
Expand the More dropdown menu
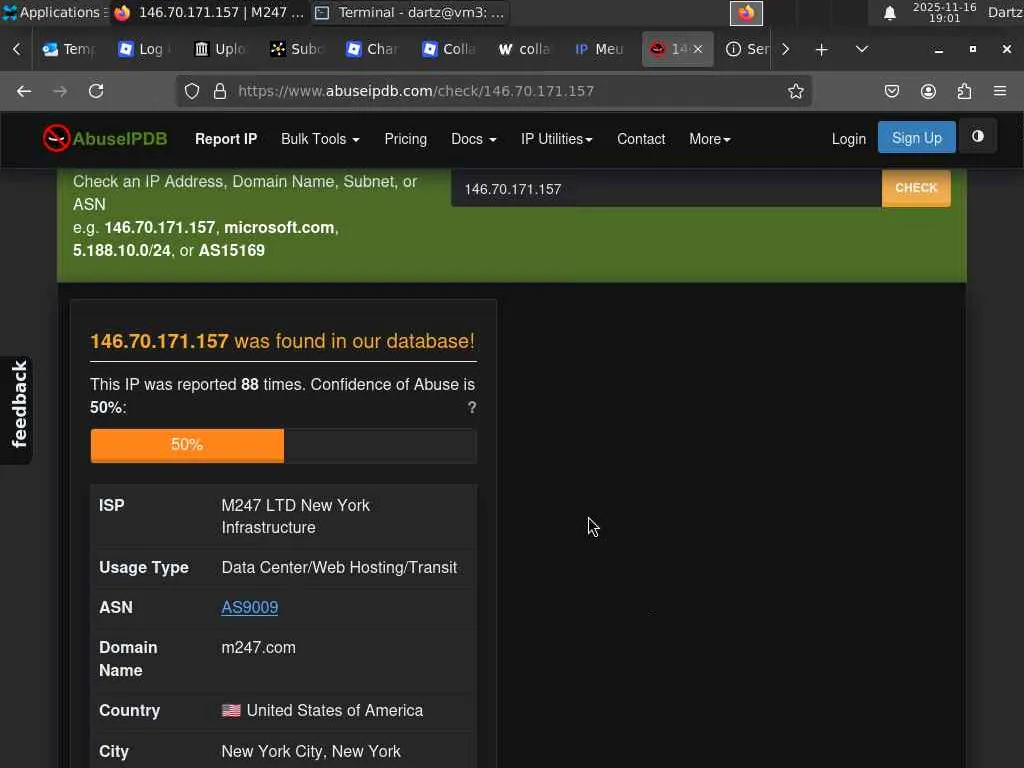[709, 139]
